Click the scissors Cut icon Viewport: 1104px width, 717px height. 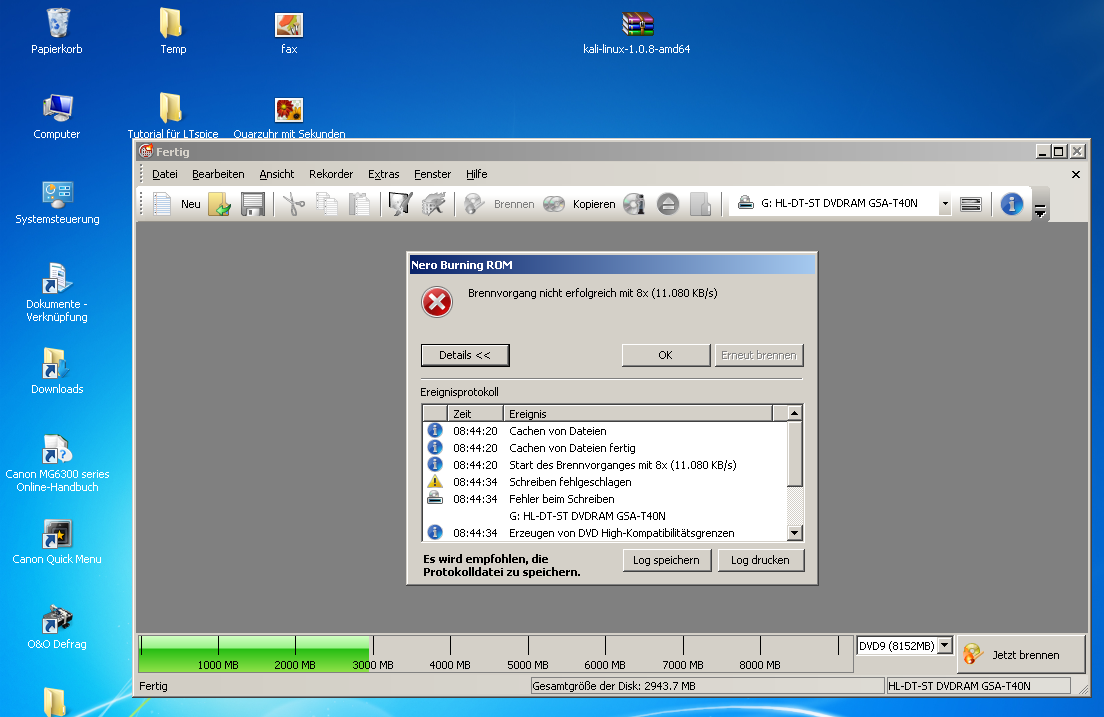(294, 204)
